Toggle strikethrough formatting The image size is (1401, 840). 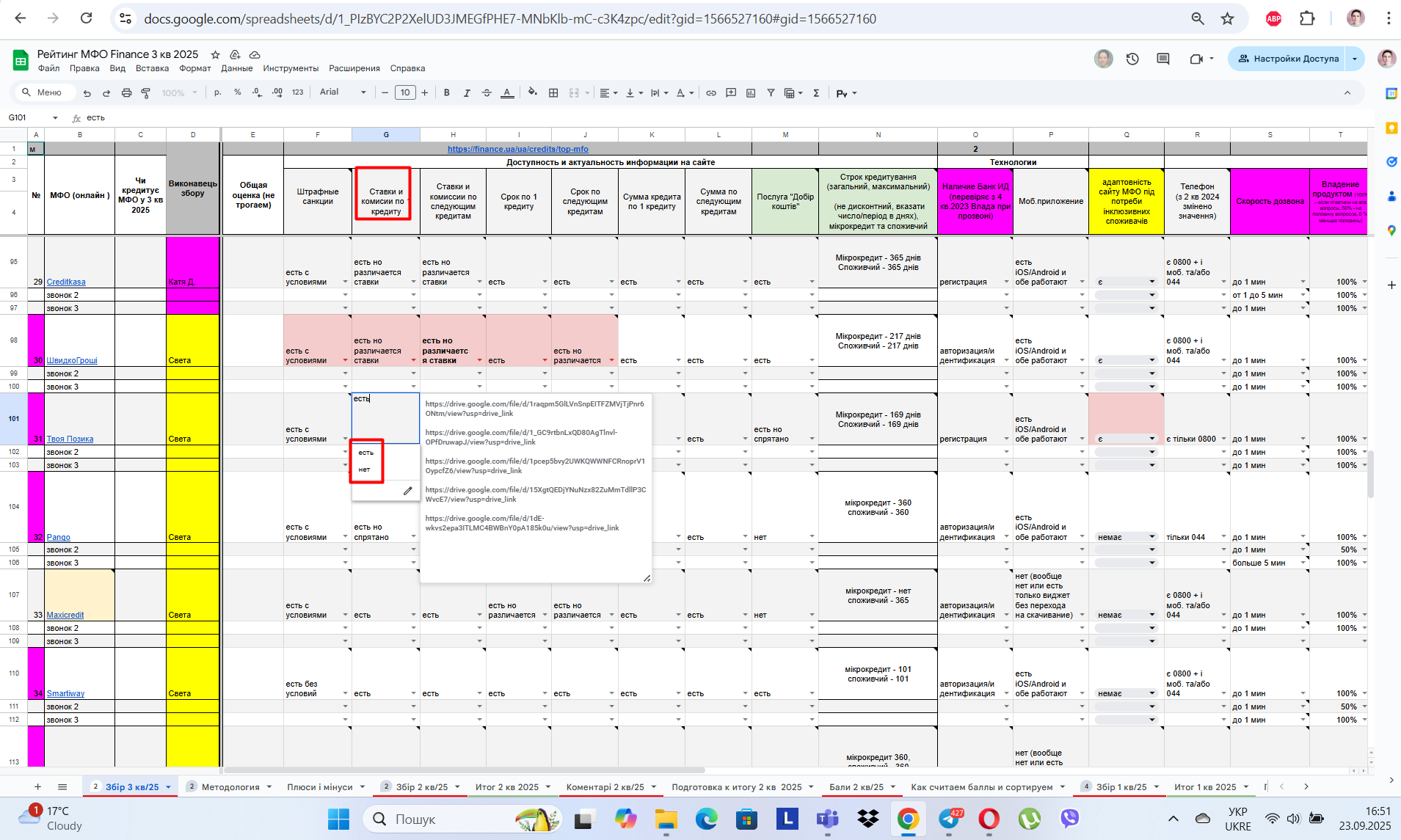click(x=487, y=93)
